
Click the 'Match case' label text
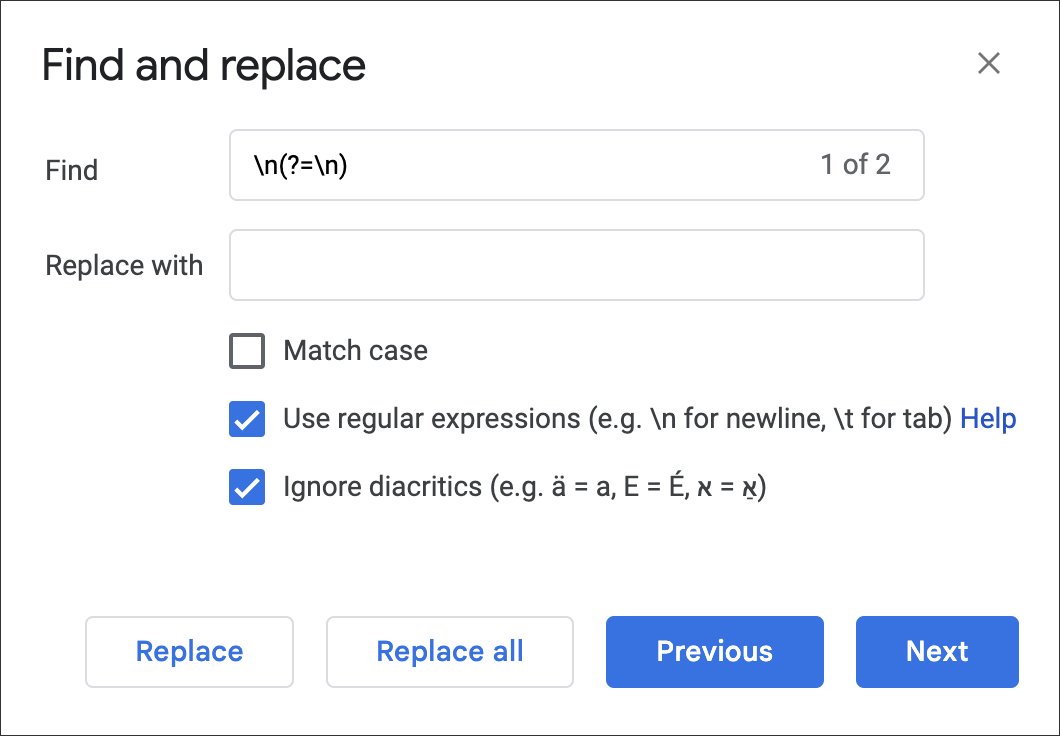point(355,351)
